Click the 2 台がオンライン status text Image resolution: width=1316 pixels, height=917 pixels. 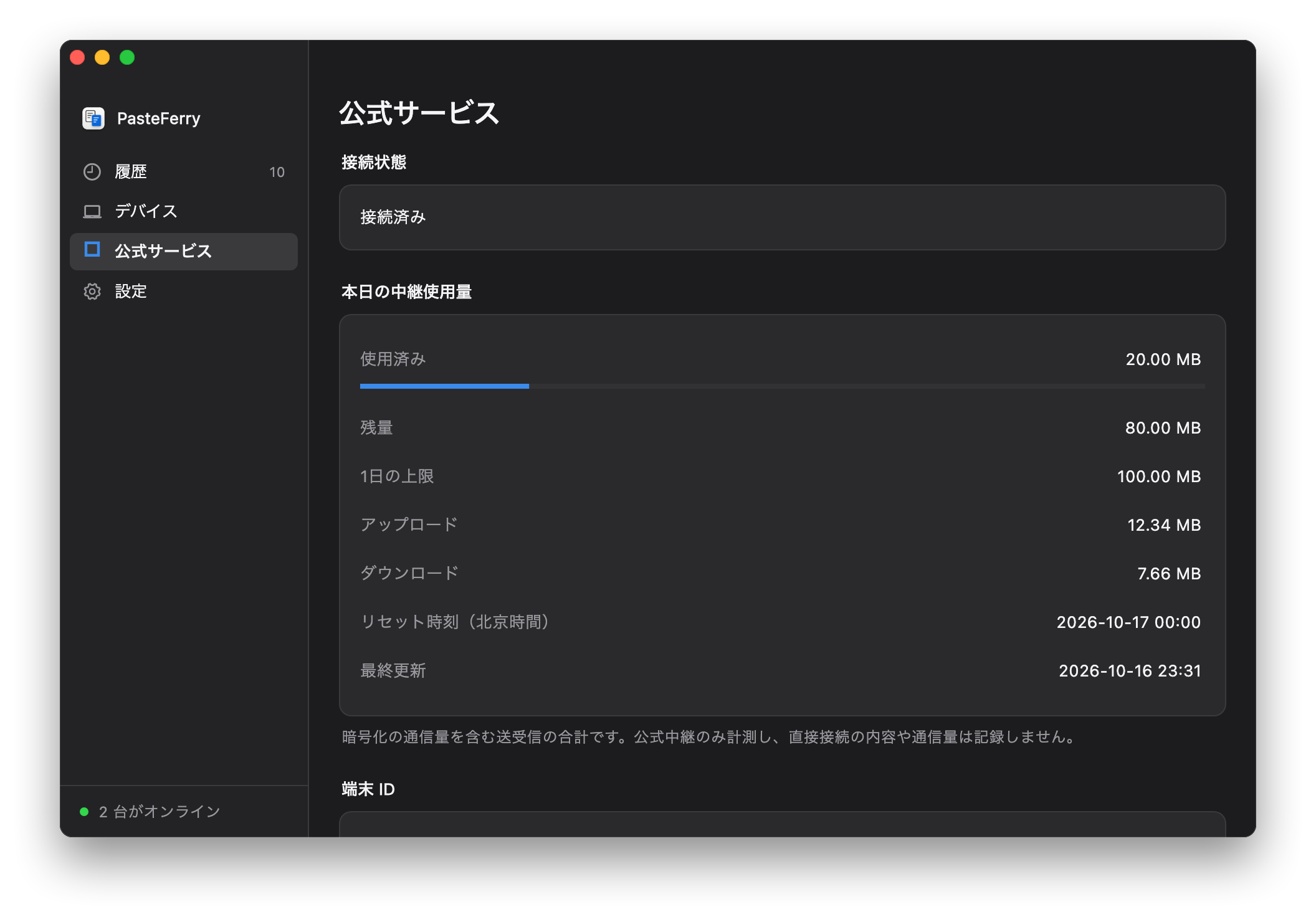(x=160, y=812)
